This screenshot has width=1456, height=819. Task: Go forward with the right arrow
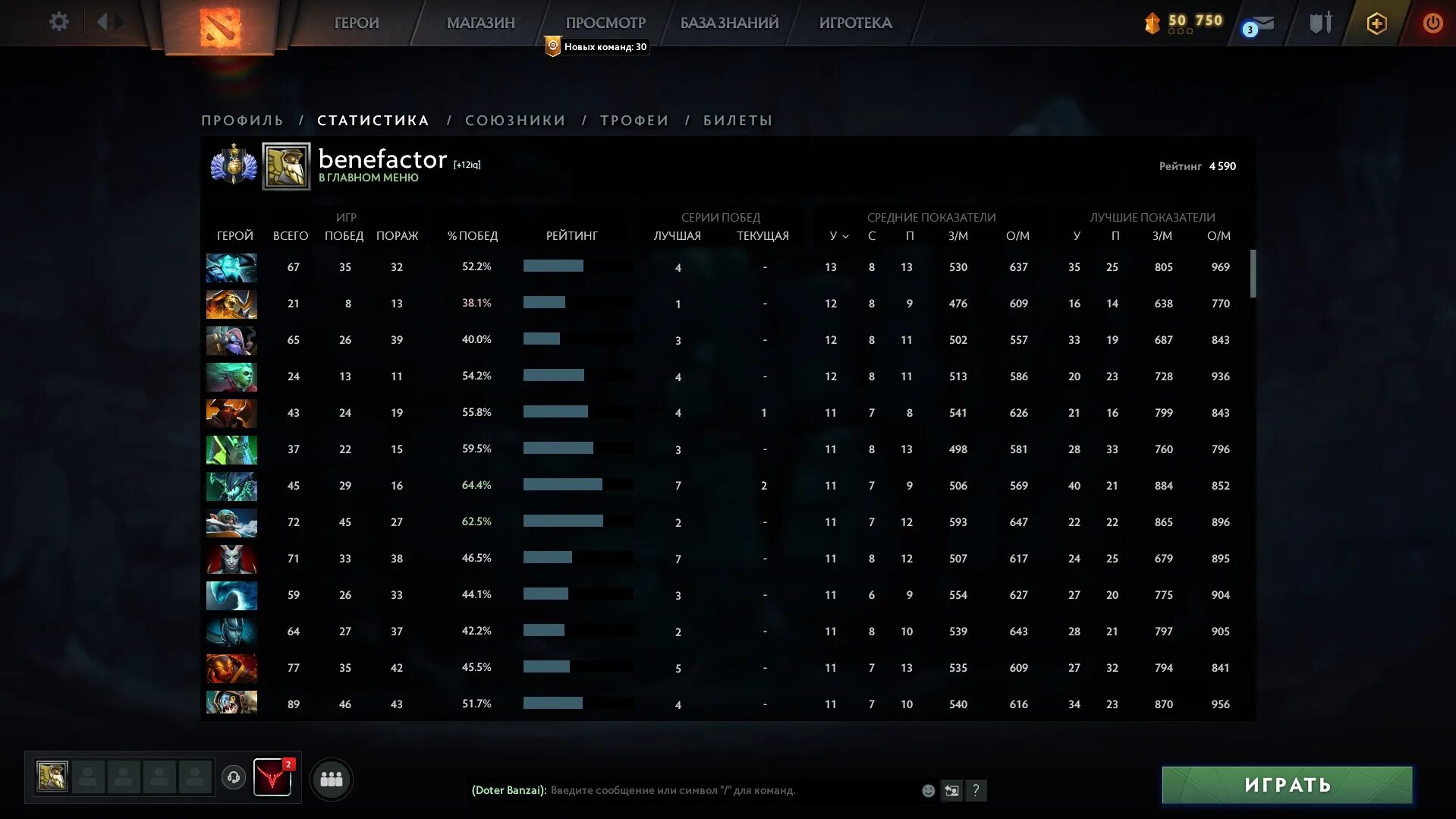[120, 22]
